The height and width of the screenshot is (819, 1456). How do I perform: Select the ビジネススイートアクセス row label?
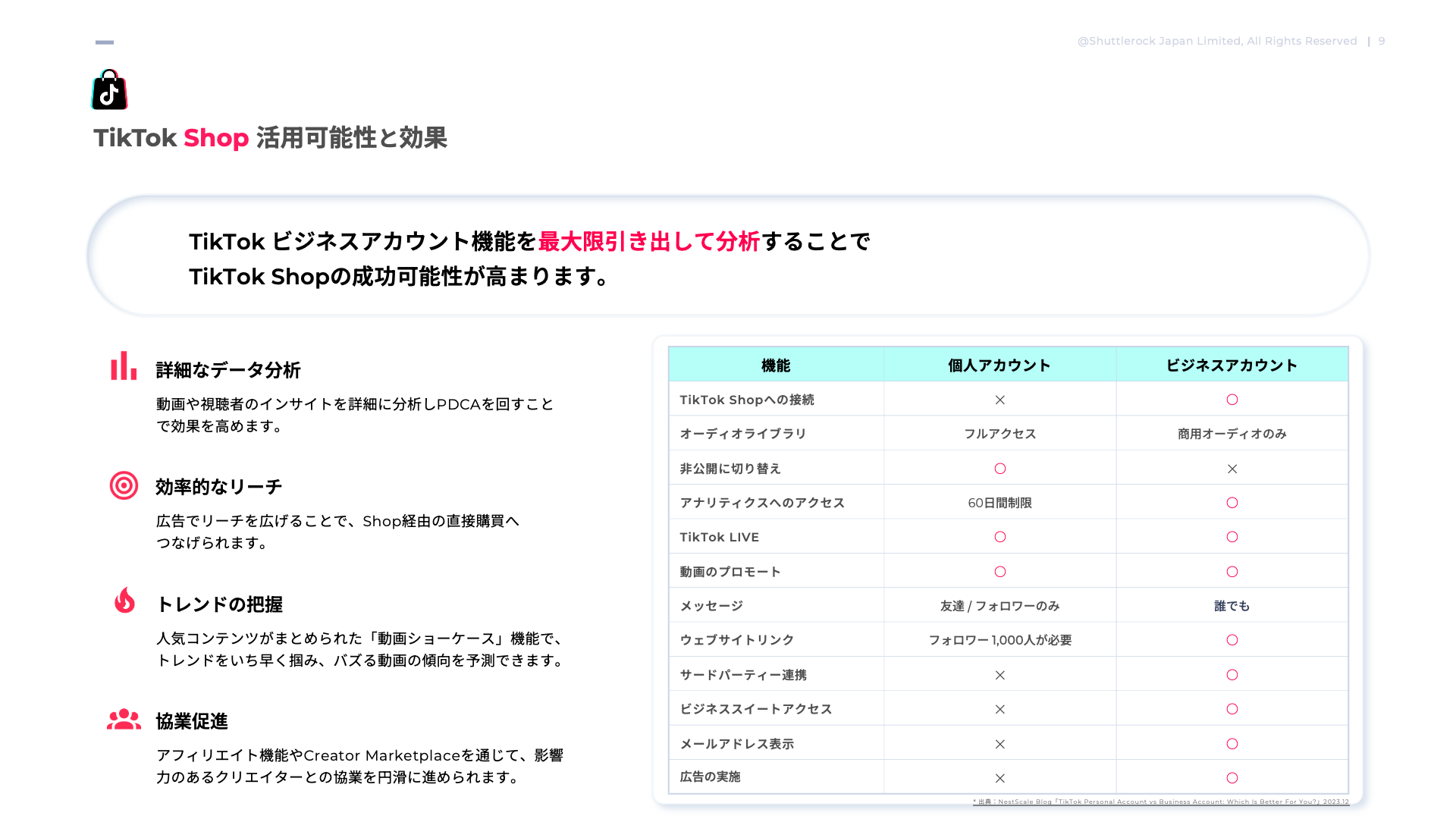click(756, 709)
